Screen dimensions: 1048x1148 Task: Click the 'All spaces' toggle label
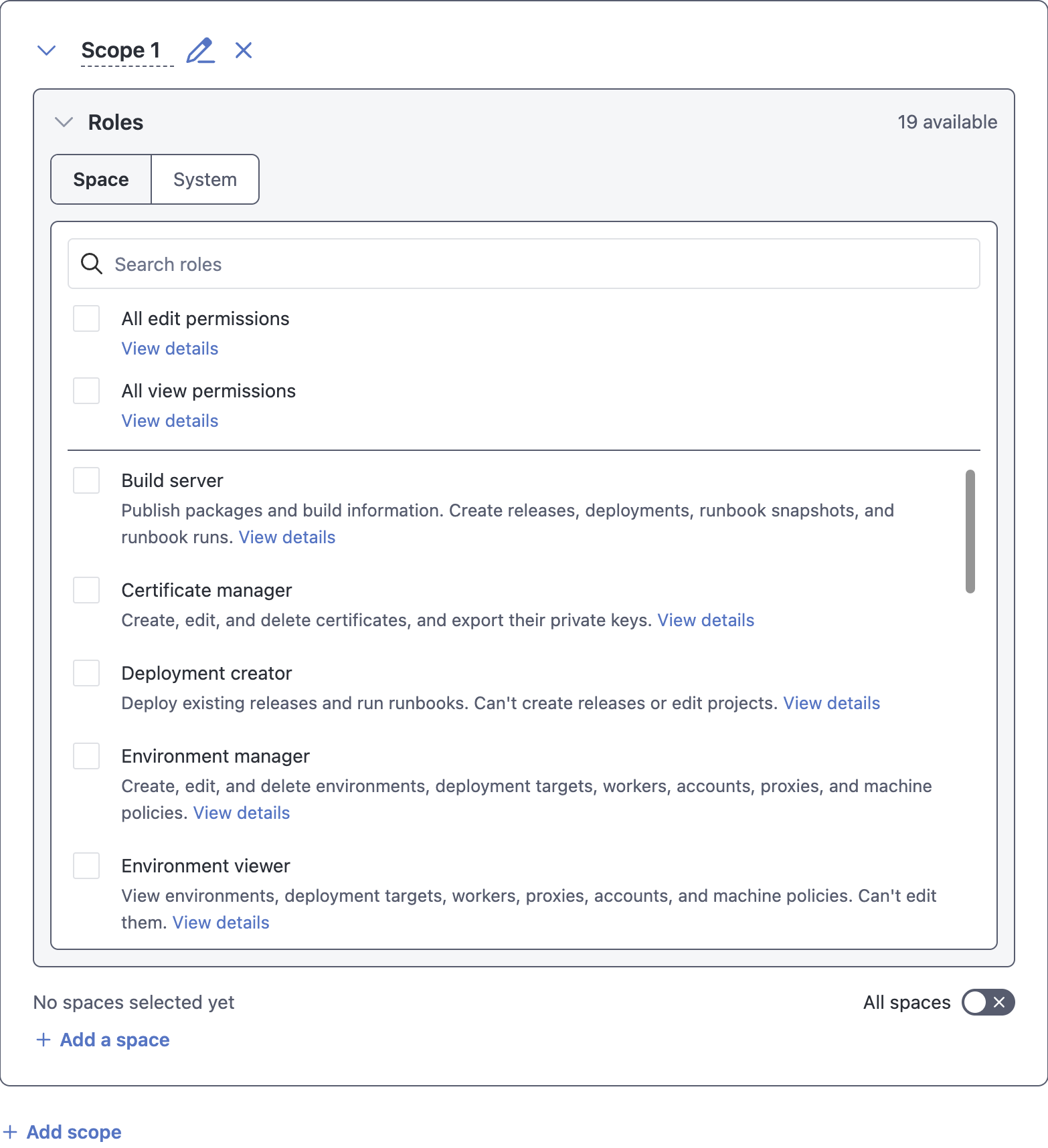(x=907, y=1002)
